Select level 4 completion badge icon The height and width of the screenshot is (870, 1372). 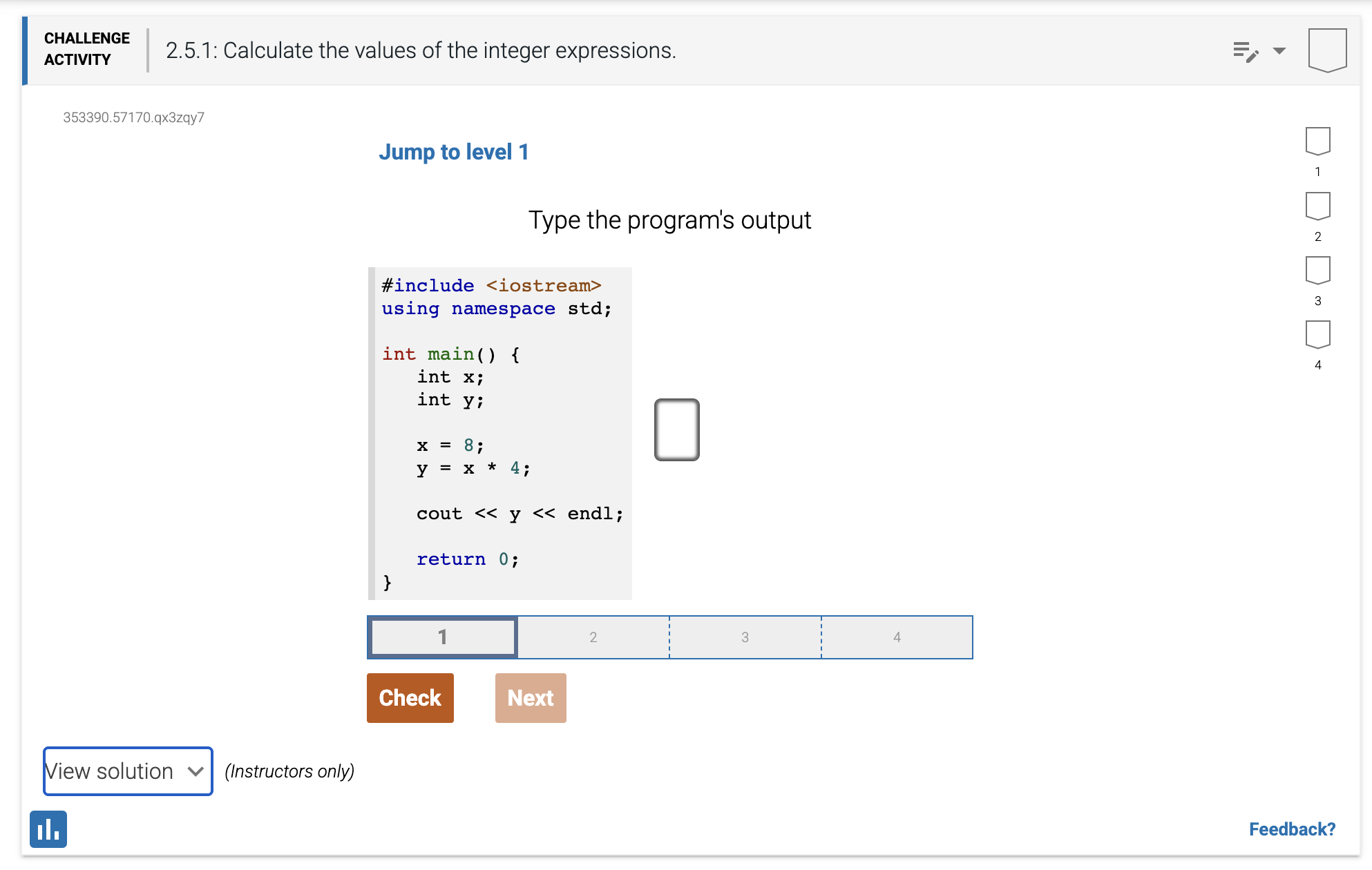(1317, 334)
